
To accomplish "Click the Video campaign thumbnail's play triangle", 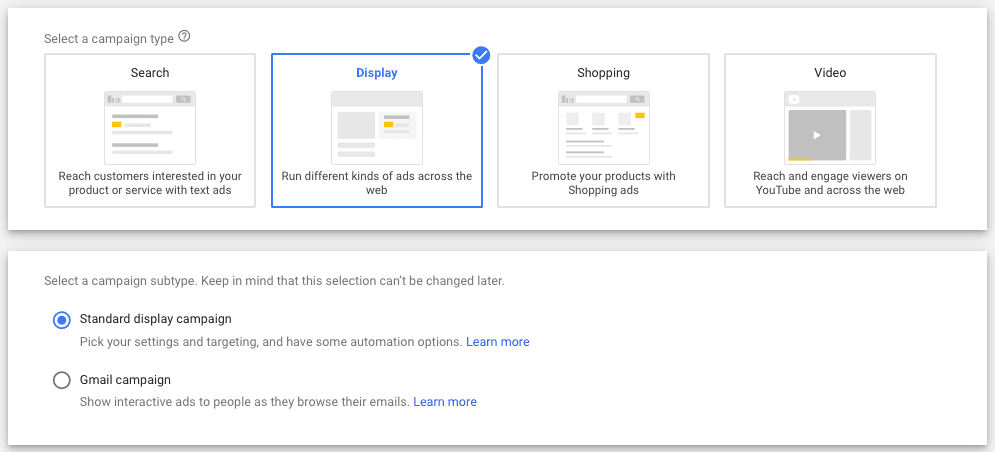I will click(817, 135).
